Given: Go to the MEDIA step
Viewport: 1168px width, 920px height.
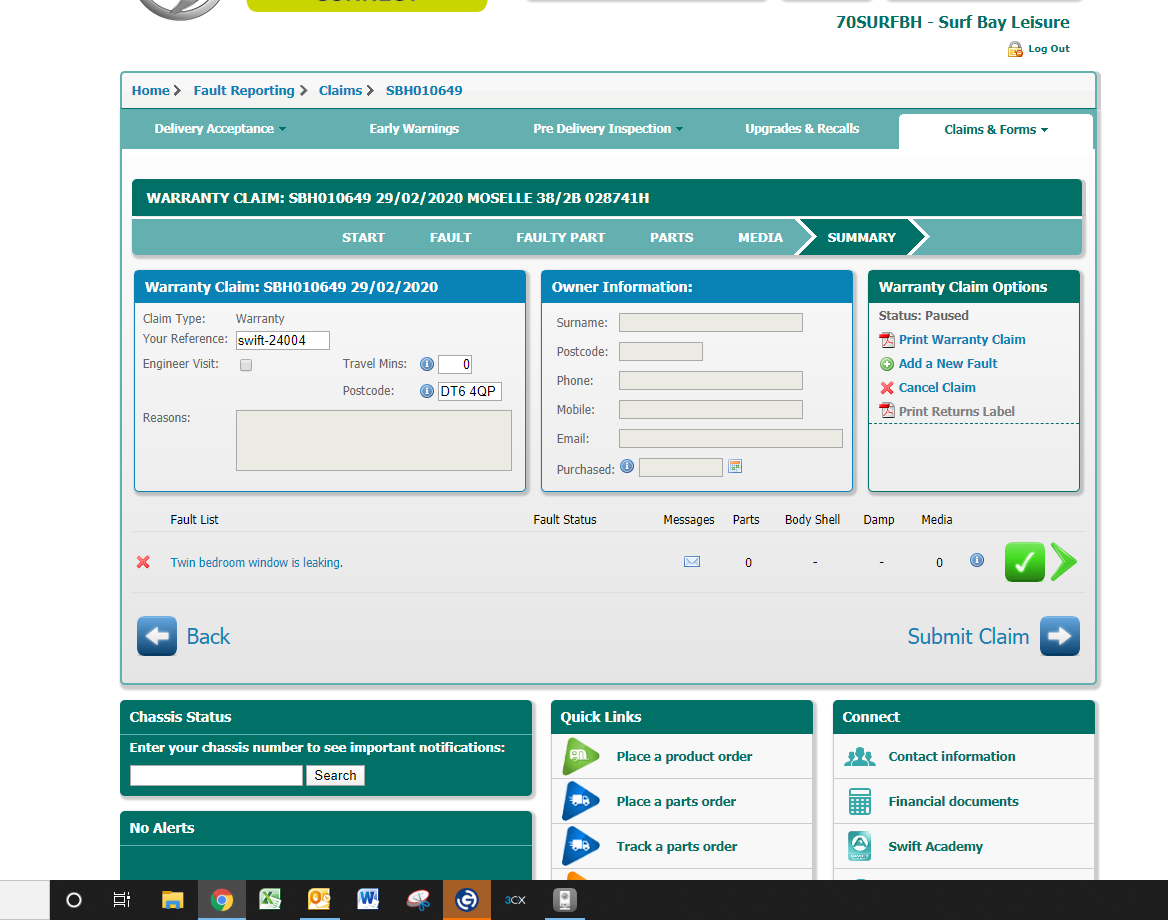Looking at the screenshot, I should point(761,238).
